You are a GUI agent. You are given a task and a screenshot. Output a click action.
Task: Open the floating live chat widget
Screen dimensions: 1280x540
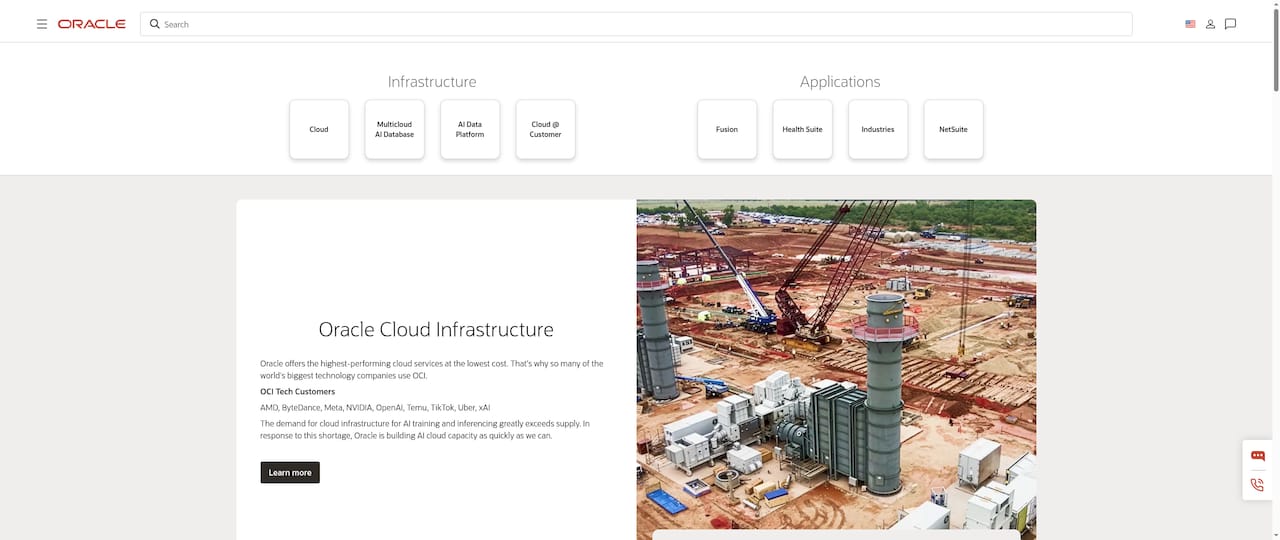point(1258,456)
